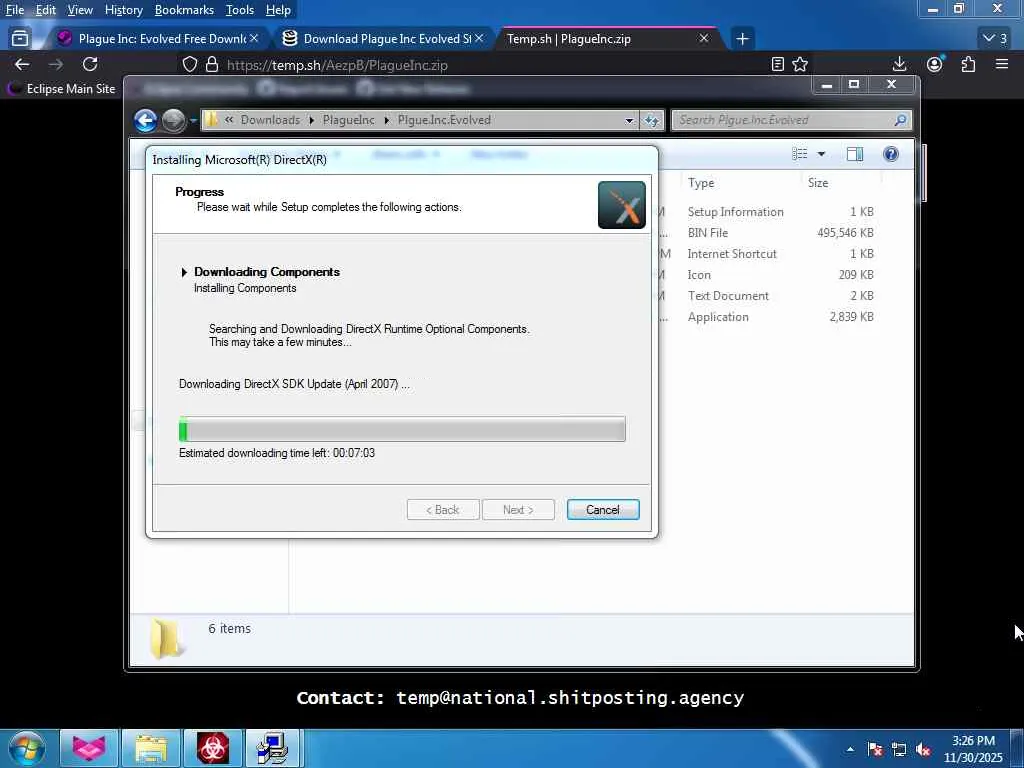Viewport: 1024px width, 768px height.
Task: Expand the breadcrumb overflow chevron
Action: [229, 120]
